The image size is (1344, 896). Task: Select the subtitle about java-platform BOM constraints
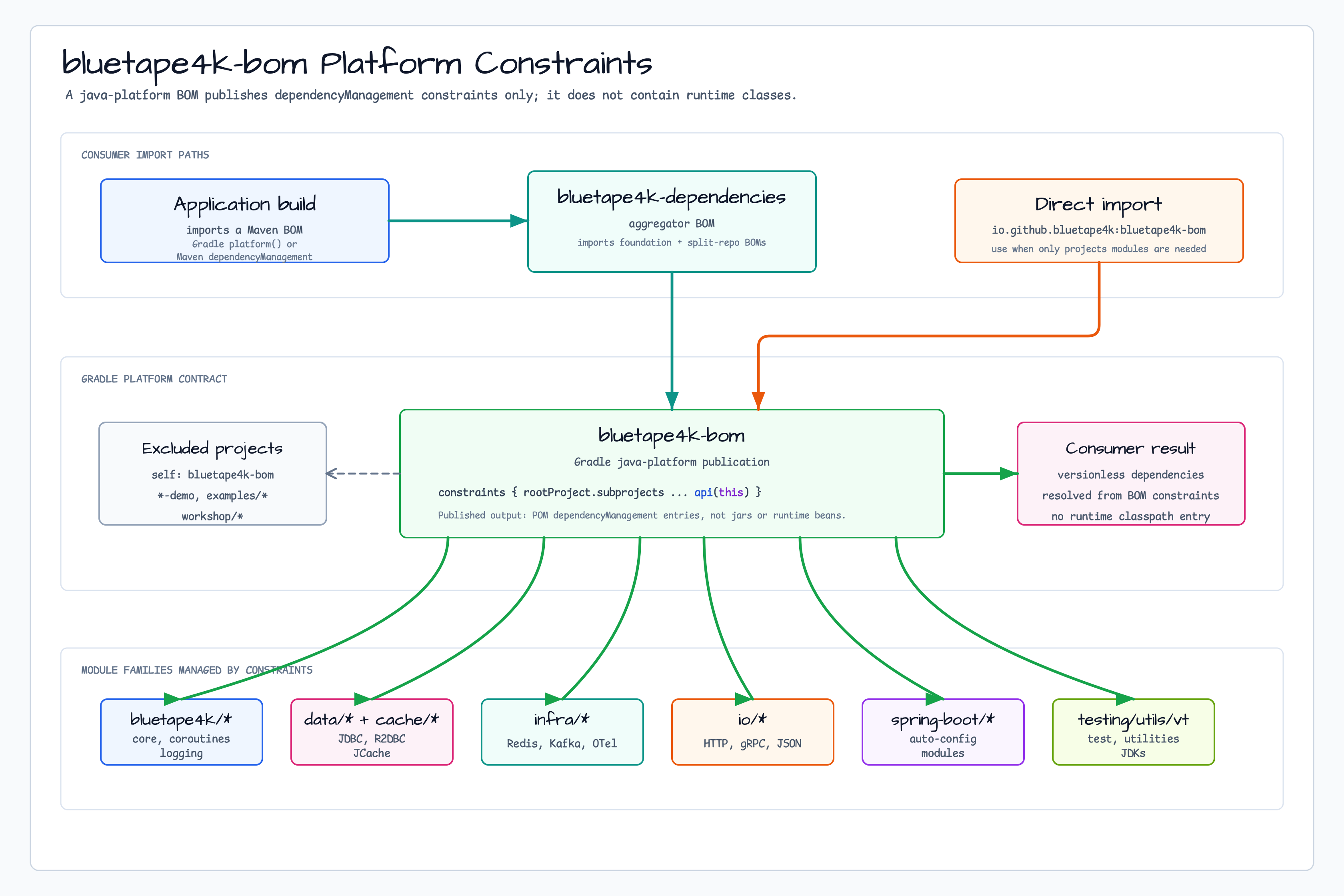431,96
